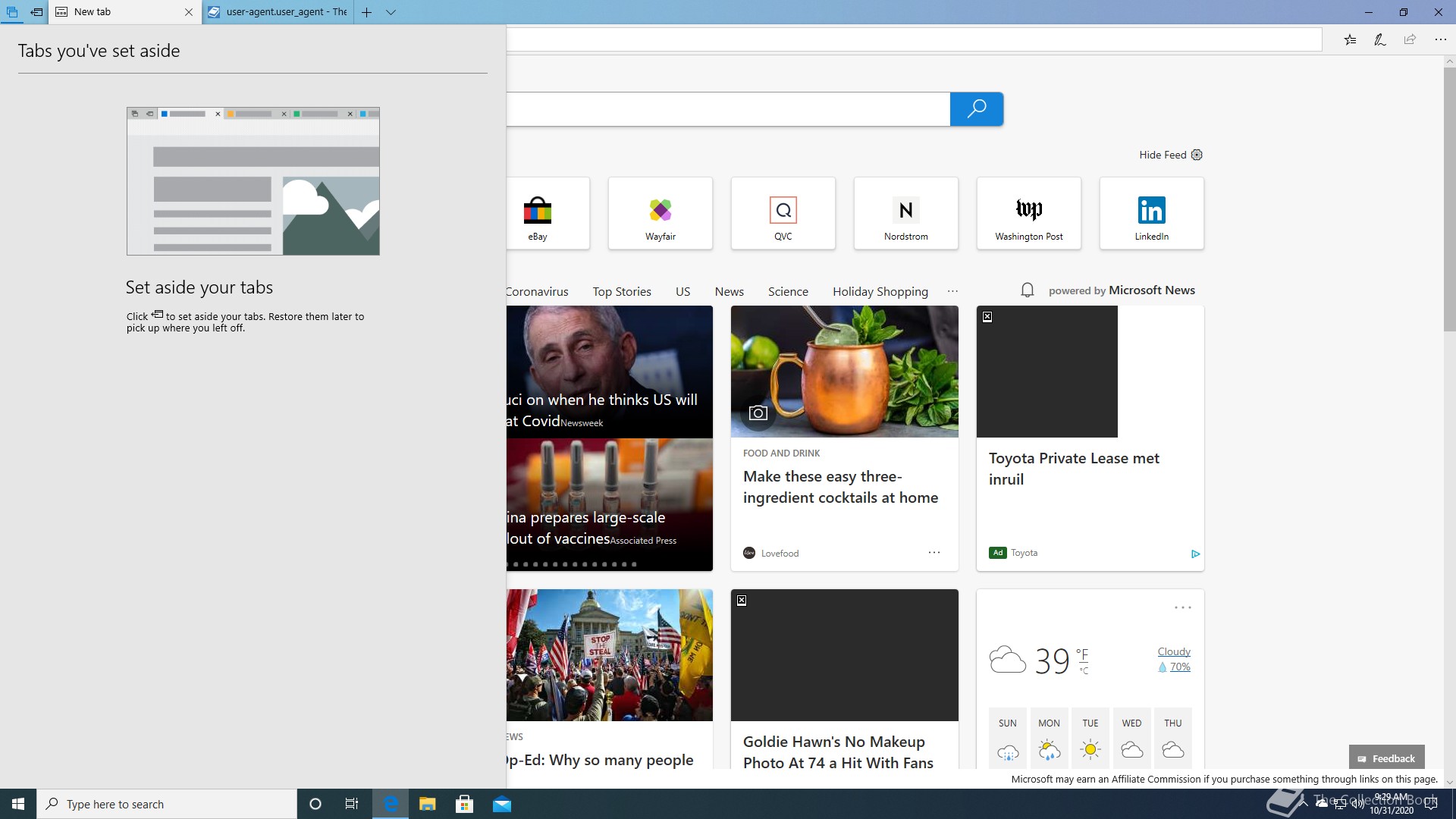The width and height of the screenshot is (1456, 819).
Task: Open the copper mug cocktail photo
Action: coord(845,372)
